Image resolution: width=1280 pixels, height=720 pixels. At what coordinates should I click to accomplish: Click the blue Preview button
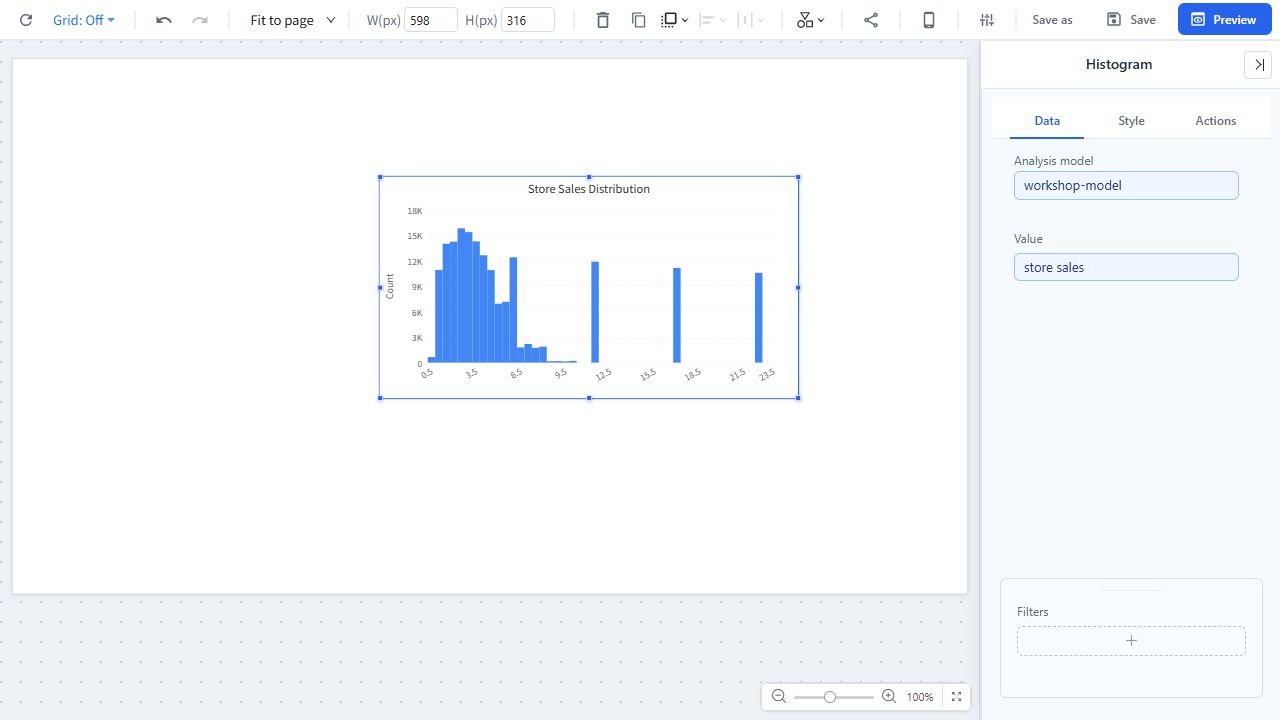pyautogui.click(x=1224, y=20)
